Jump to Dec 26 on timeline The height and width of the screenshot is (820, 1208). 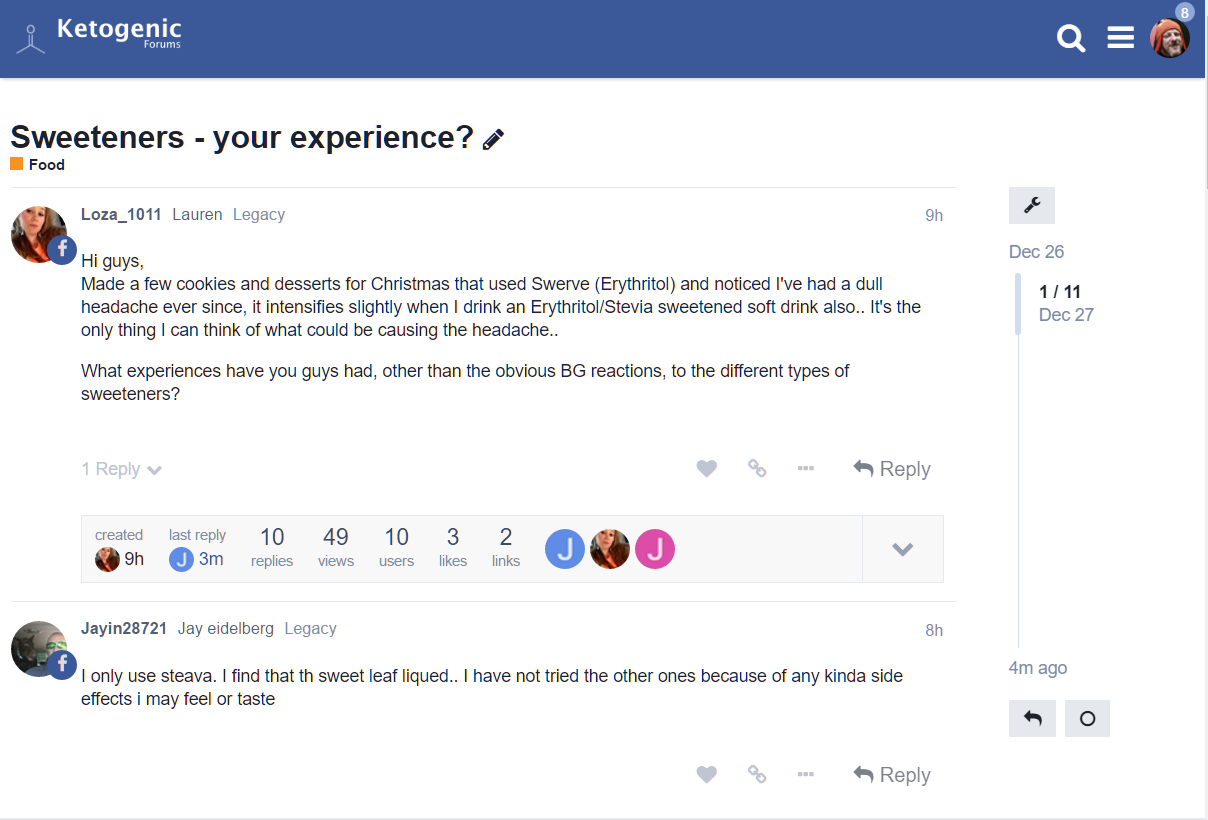[x=1036, y=252]
